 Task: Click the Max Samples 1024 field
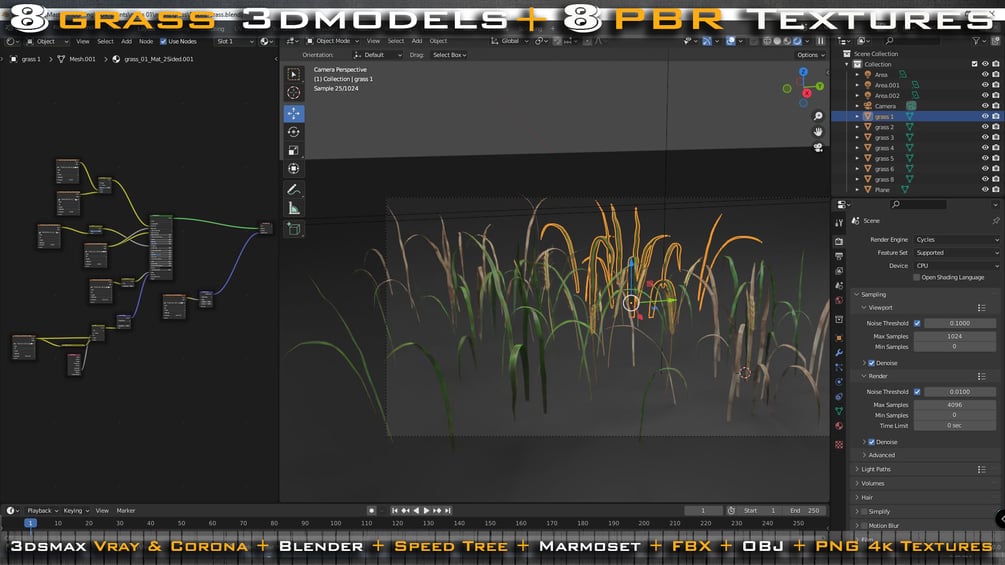(x=954, y=336)
